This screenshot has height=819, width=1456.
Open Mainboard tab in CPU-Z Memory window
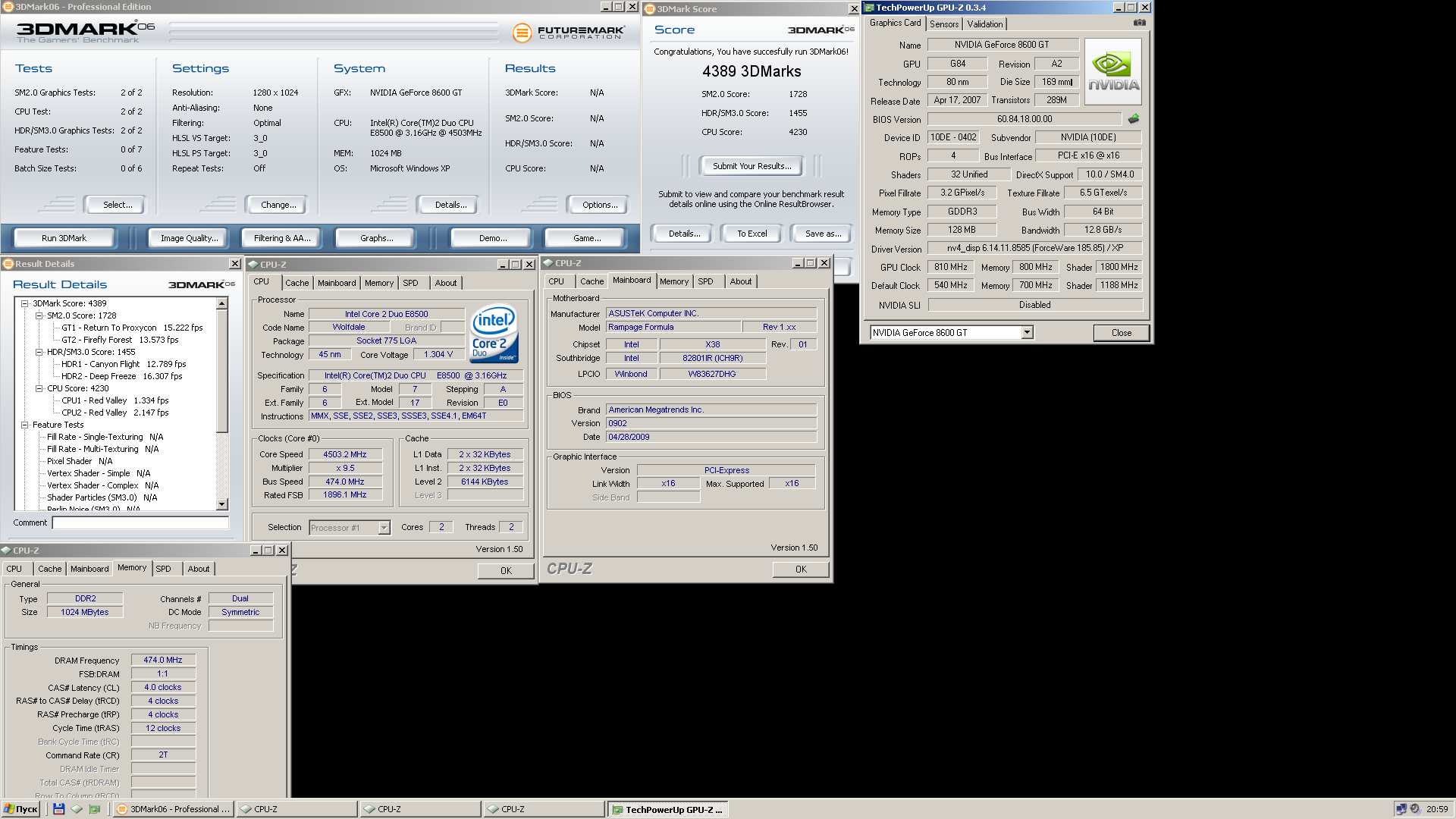89,569
